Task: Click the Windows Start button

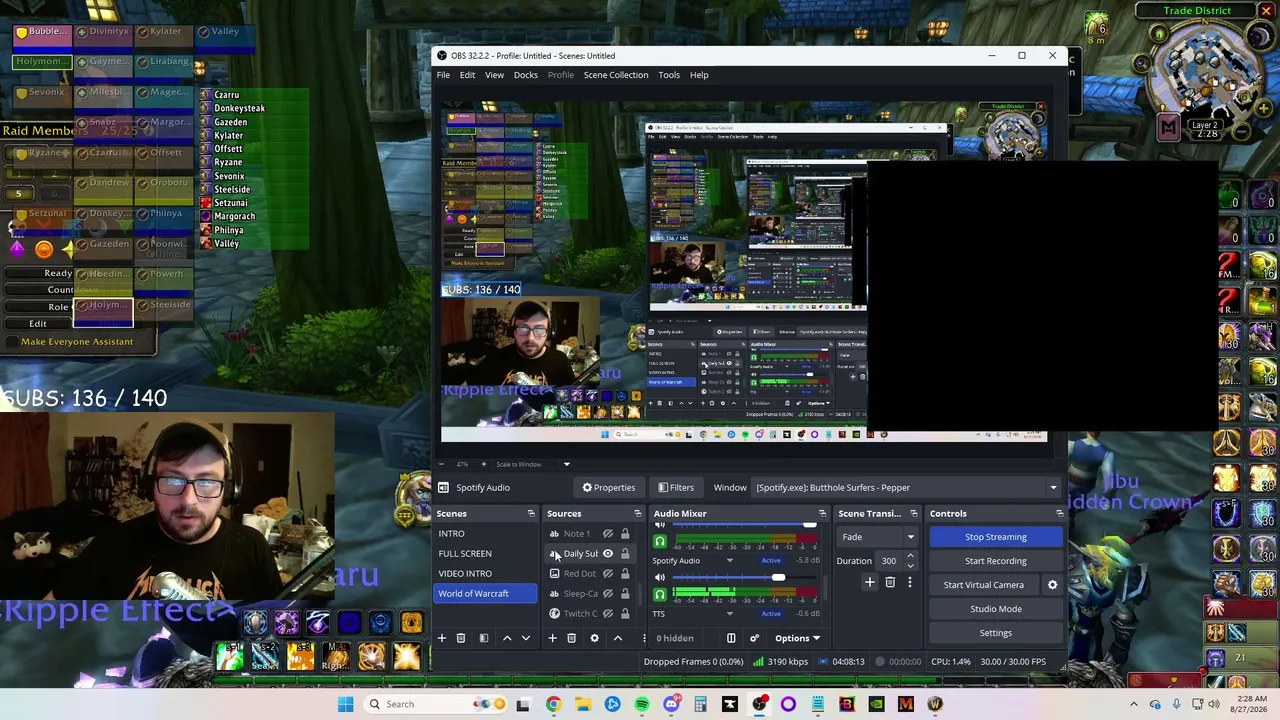Action: (345, 704)
